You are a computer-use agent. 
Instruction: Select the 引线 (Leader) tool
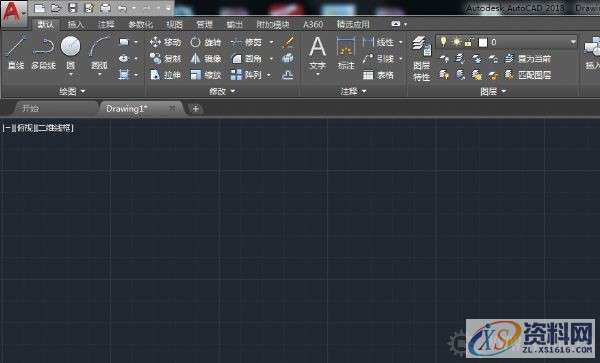[378, 59]
